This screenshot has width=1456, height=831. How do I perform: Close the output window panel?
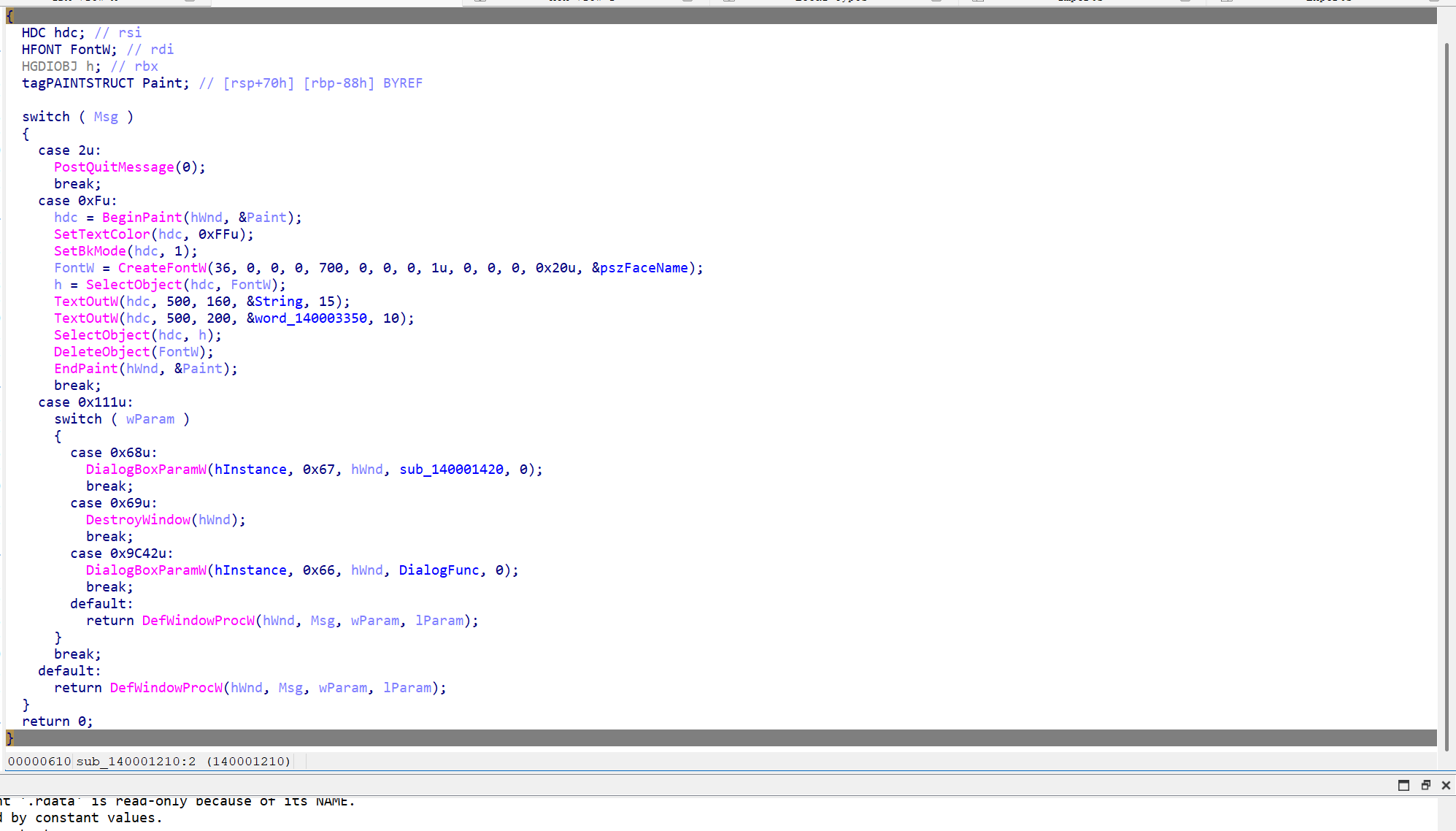[1446, 786]
